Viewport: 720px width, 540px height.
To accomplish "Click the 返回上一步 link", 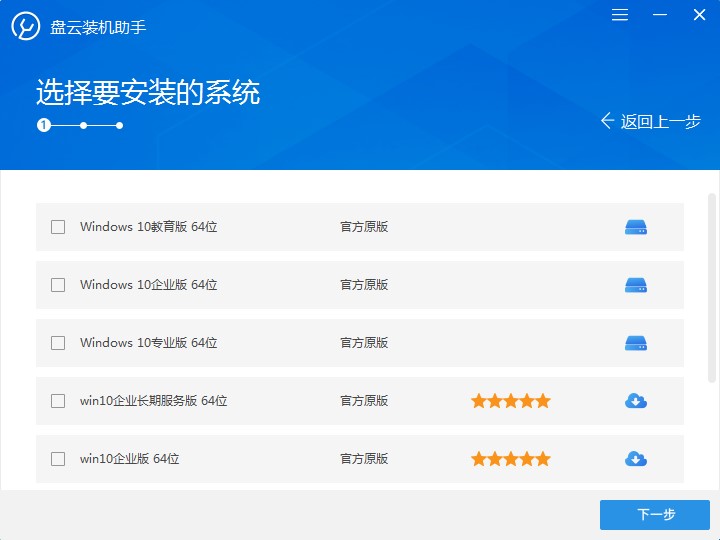I will tap(651, 121).
